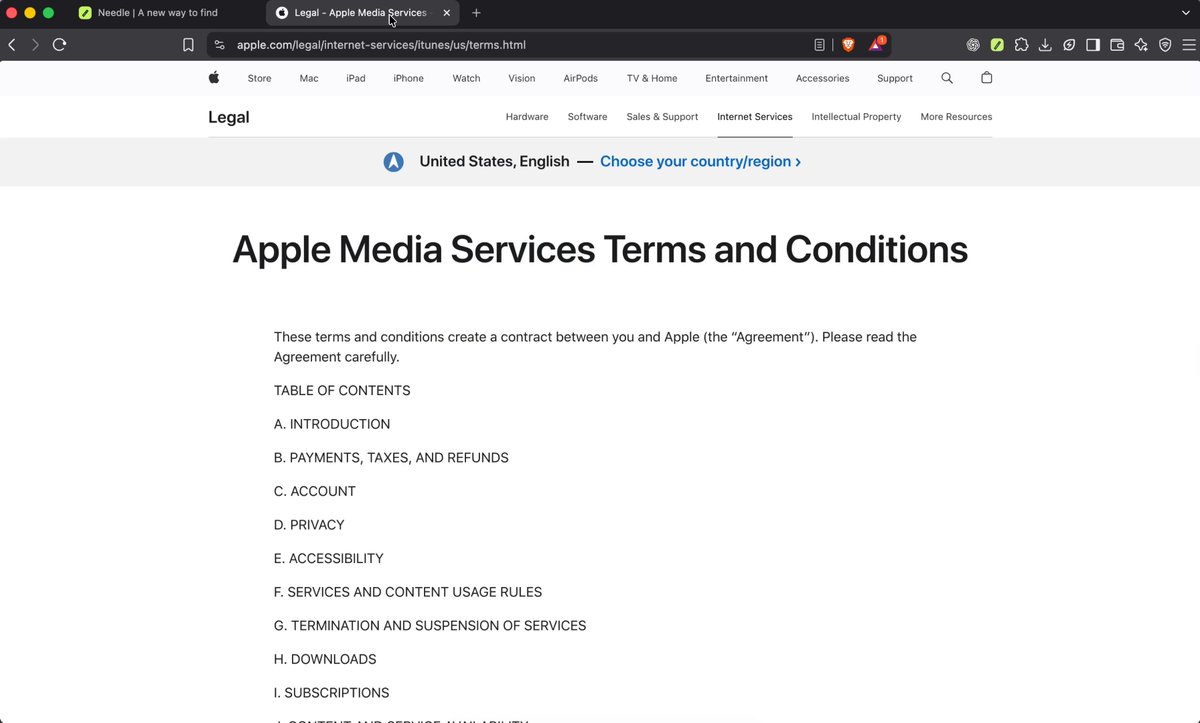The image size is (1200, 723).
Task: Toggle reader mode icon
Action: coord(819,45)
